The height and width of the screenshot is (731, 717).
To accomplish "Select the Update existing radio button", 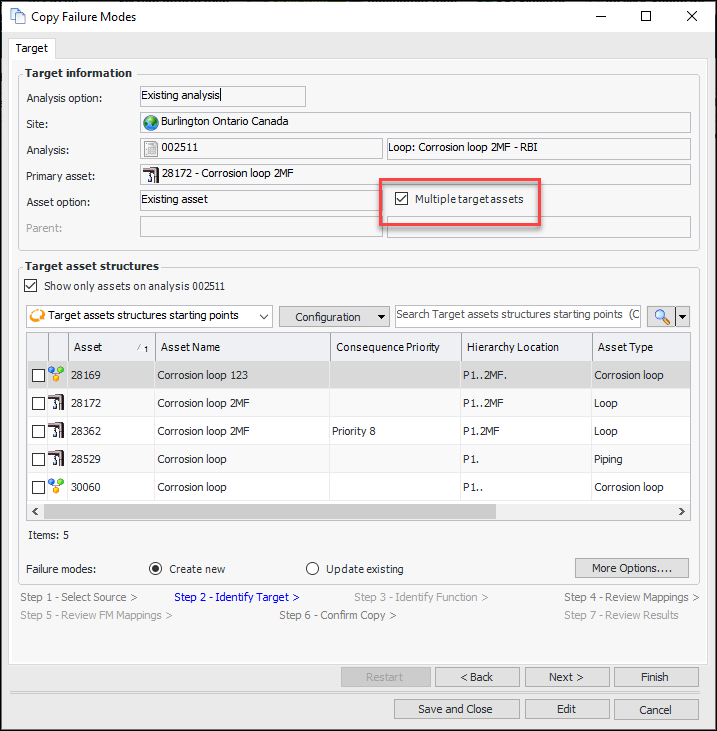I will tap(313, 569).
